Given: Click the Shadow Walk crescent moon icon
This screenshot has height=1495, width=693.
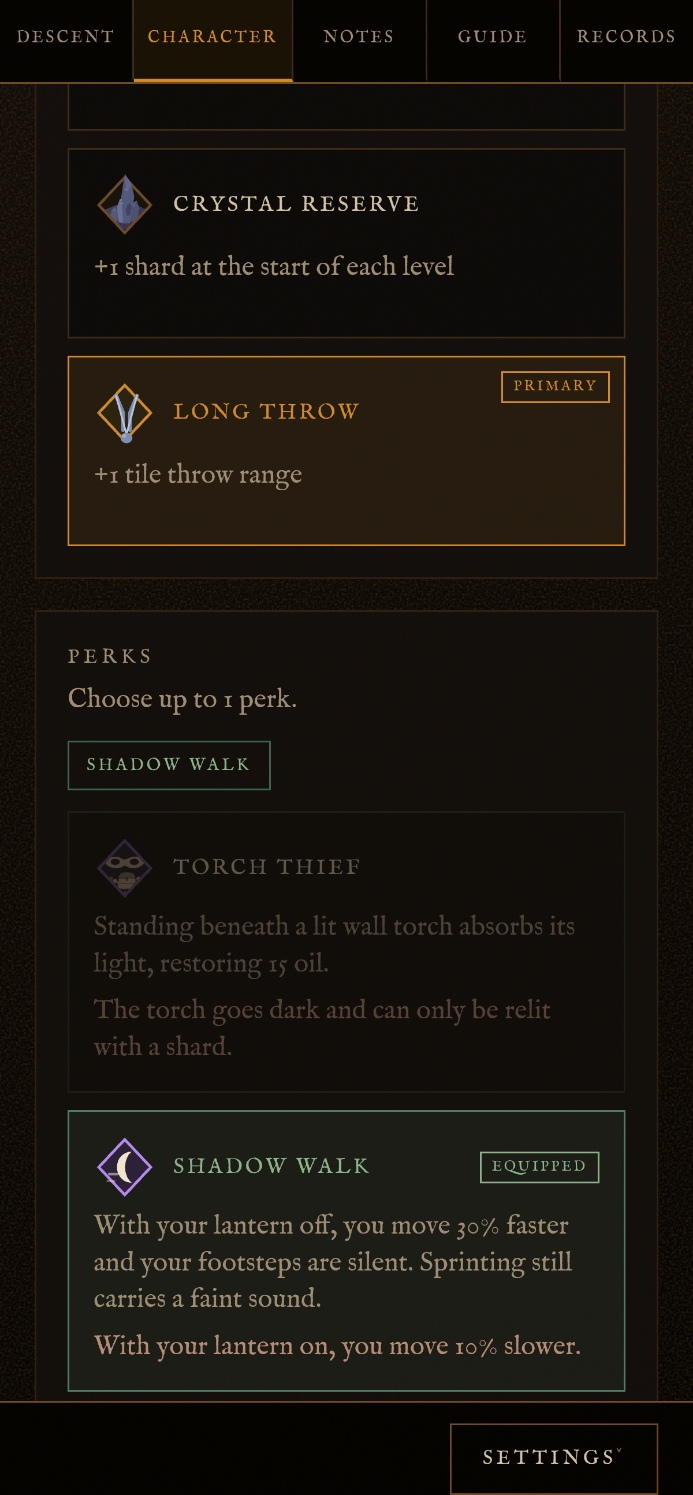Looking at the screenshot, I should click(x=125, y=1166).
